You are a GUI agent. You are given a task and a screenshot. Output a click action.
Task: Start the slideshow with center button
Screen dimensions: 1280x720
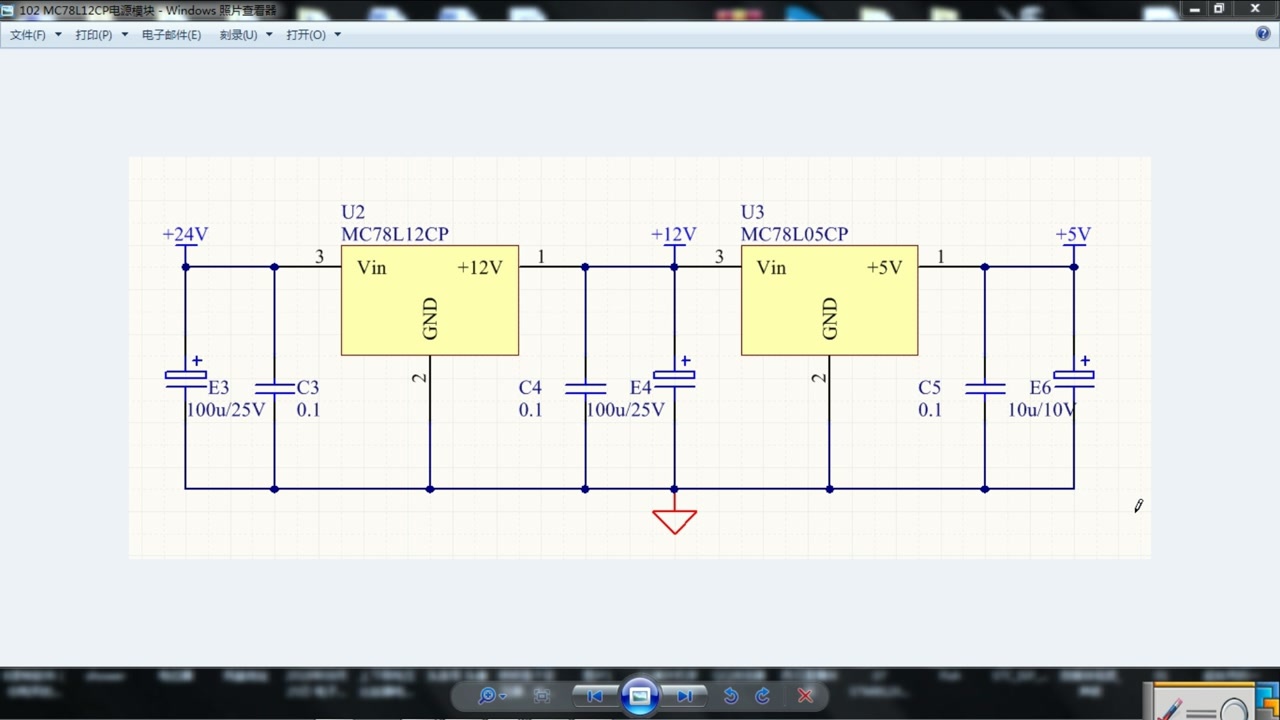point(640,695)
